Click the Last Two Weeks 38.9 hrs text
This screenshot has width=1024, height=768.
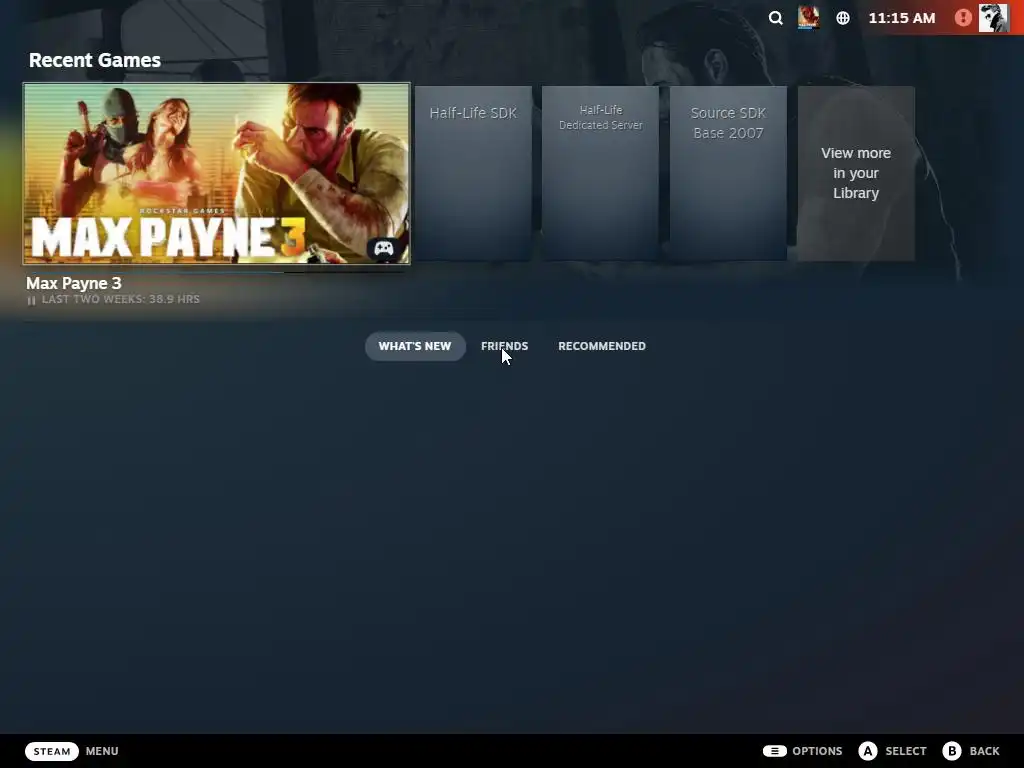coord(121,299)
